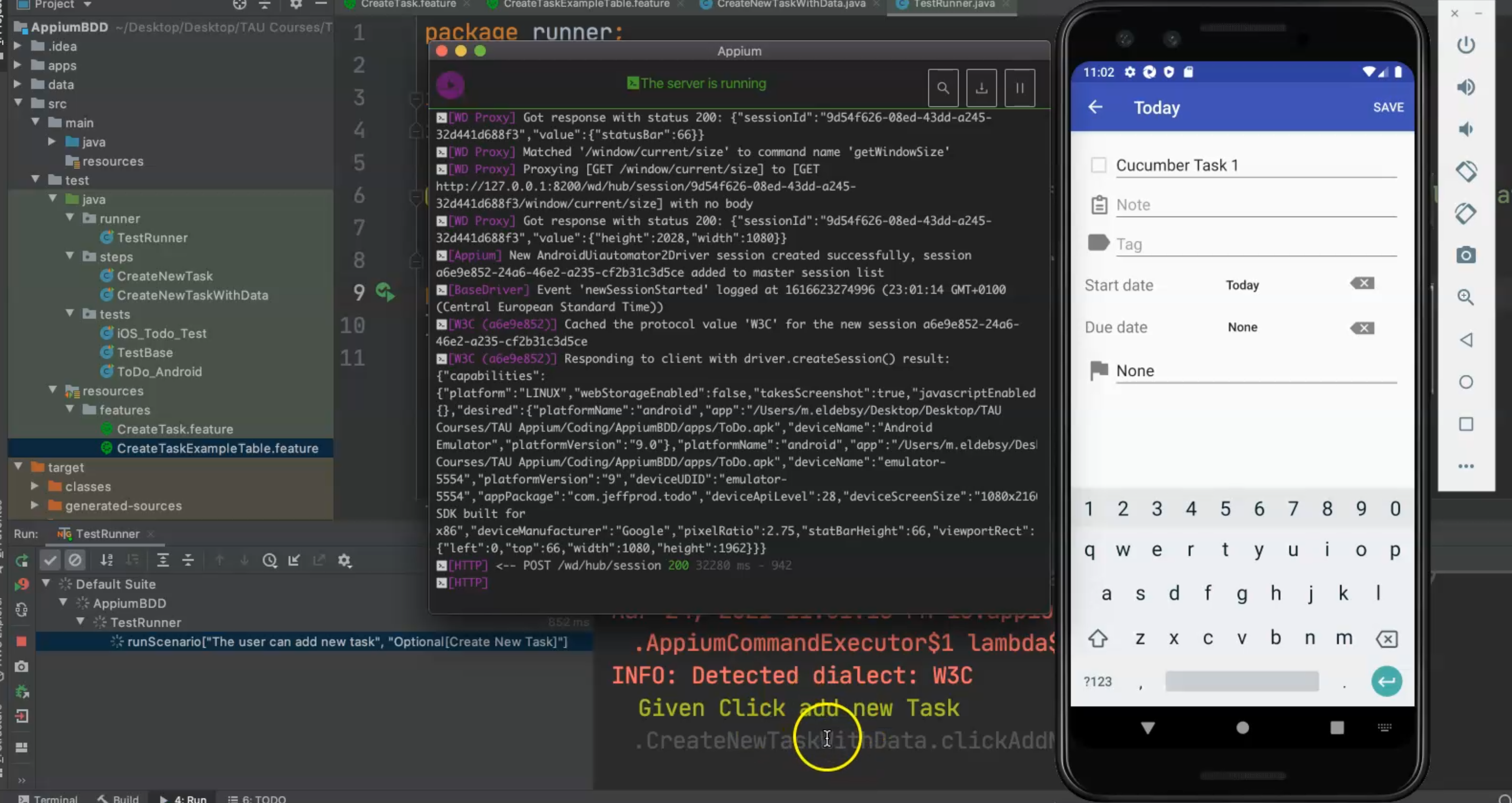Click the Appium log search icon
The width and height of the screenshot is (1512, 803).
coord(942,88)
